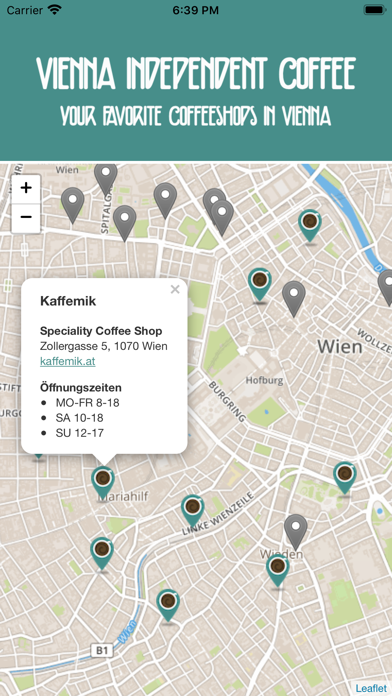This screenshot has width=392, height=696.
Task: Tap the 'SA 10-18' hours entry
Action: (x=79, y=418)
